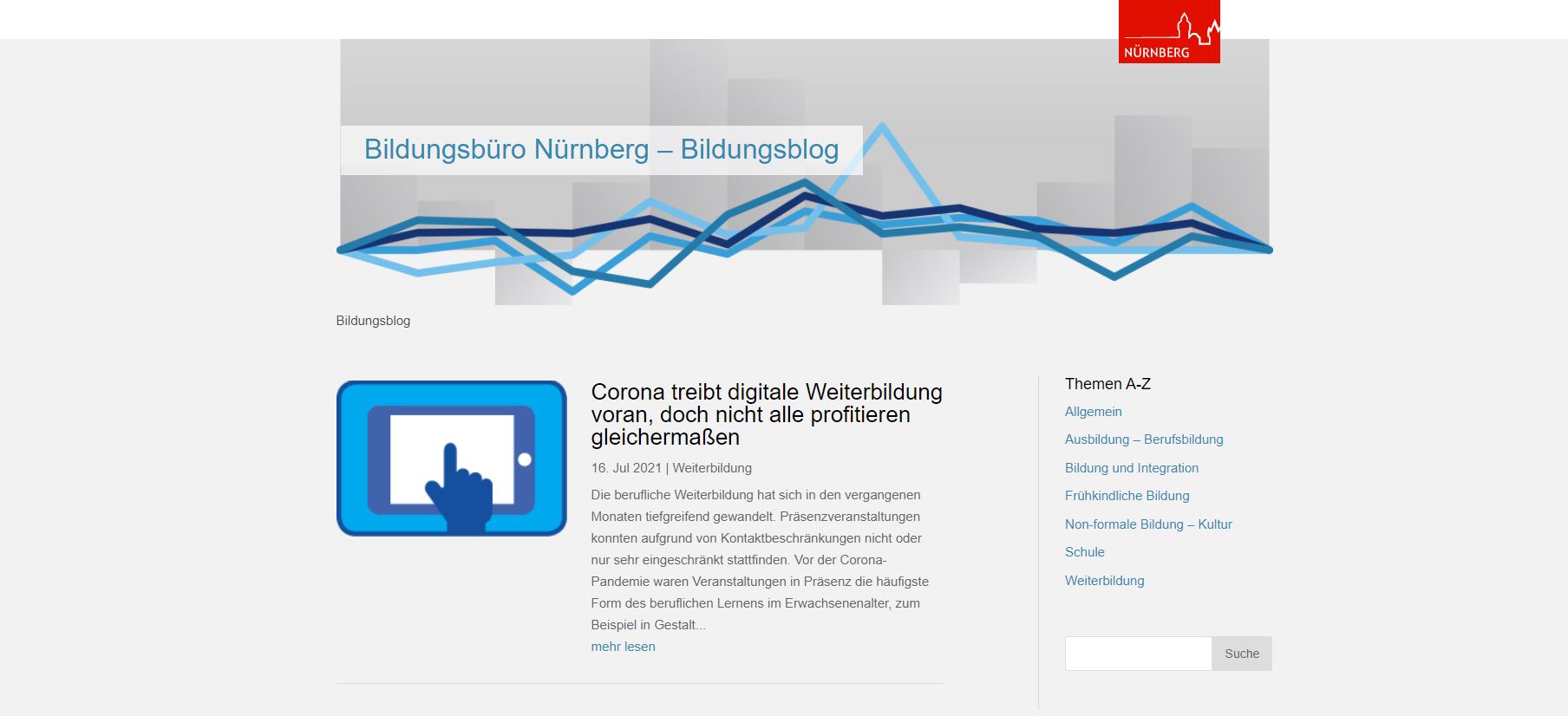Open the Corona digitale Weiterbildung article headline
This screenshot has height=716, width=1568.
[x=766, y=414]
